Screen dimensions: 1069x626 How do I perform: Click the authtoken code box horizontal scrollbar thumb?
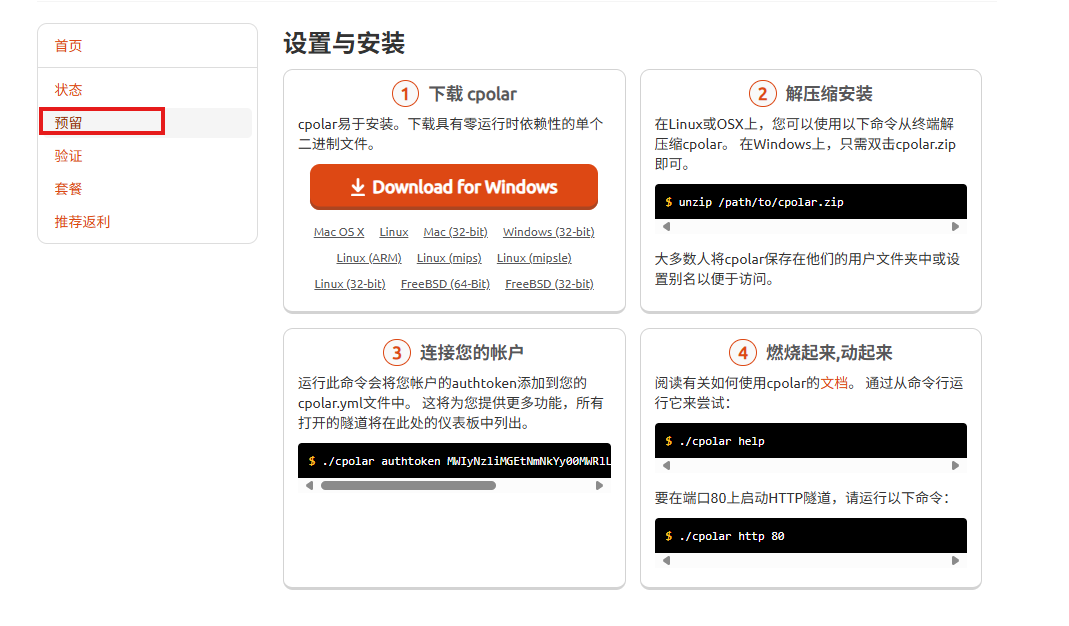click(x=408, y=486)
